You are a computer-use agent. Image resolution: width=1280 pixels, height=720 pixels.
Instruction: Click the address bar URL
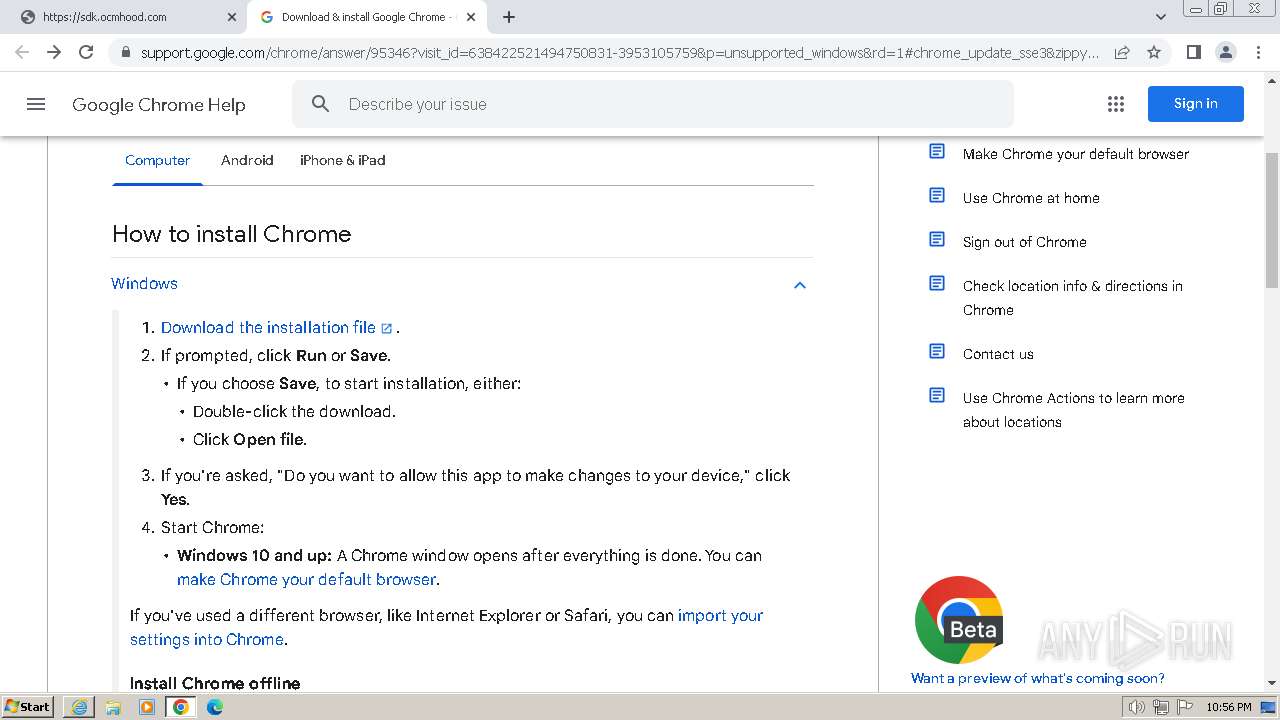[620, 52]
